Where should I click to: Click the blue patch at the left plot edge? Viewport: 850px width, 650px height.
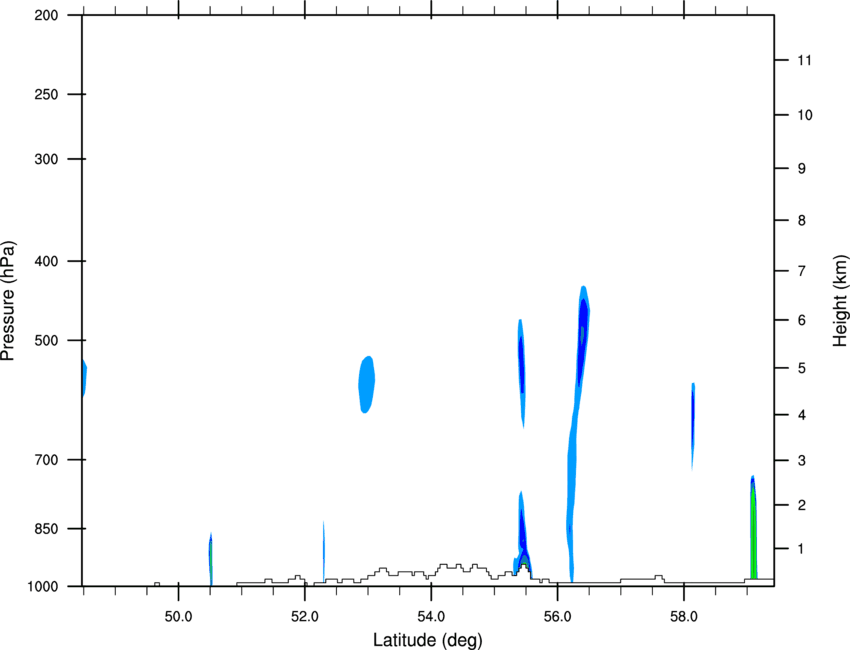coord(85,378)
